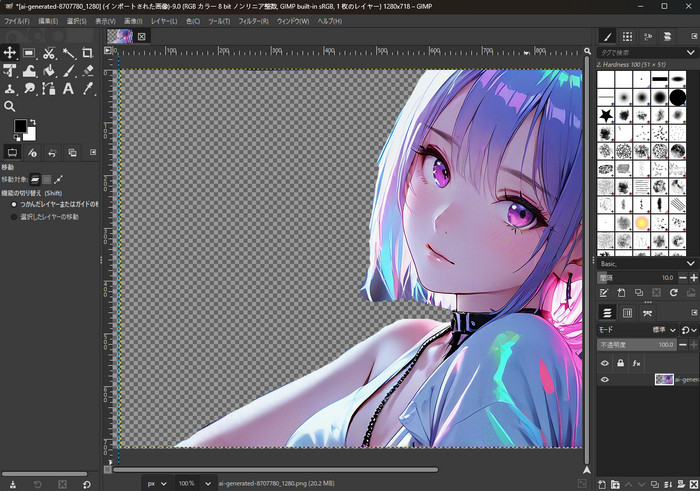Screen dimensions: 700x491
Task: Increase brush spacing with plus button
Action: pos(694,278)
